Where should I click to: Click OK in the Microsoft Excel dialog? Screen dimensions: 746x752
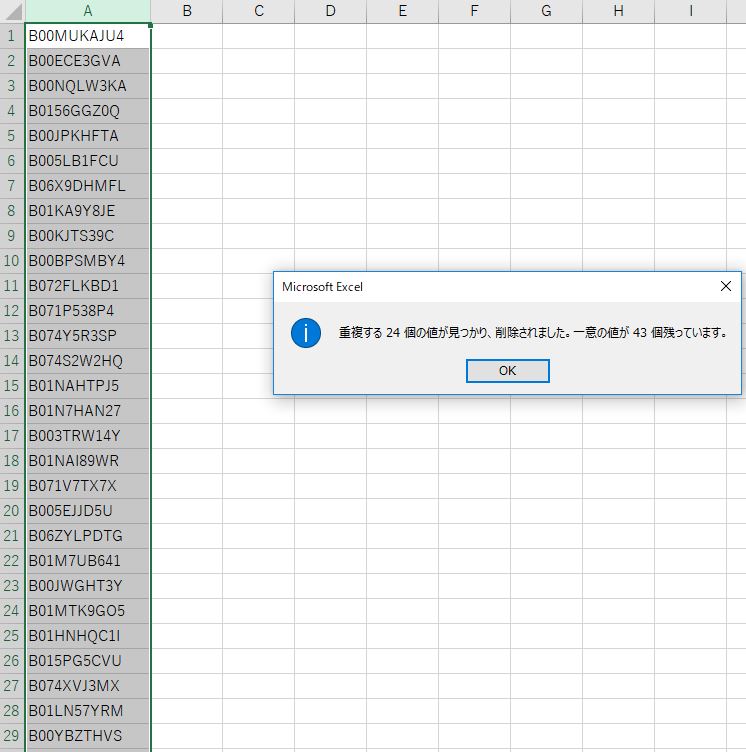[508, 371]
